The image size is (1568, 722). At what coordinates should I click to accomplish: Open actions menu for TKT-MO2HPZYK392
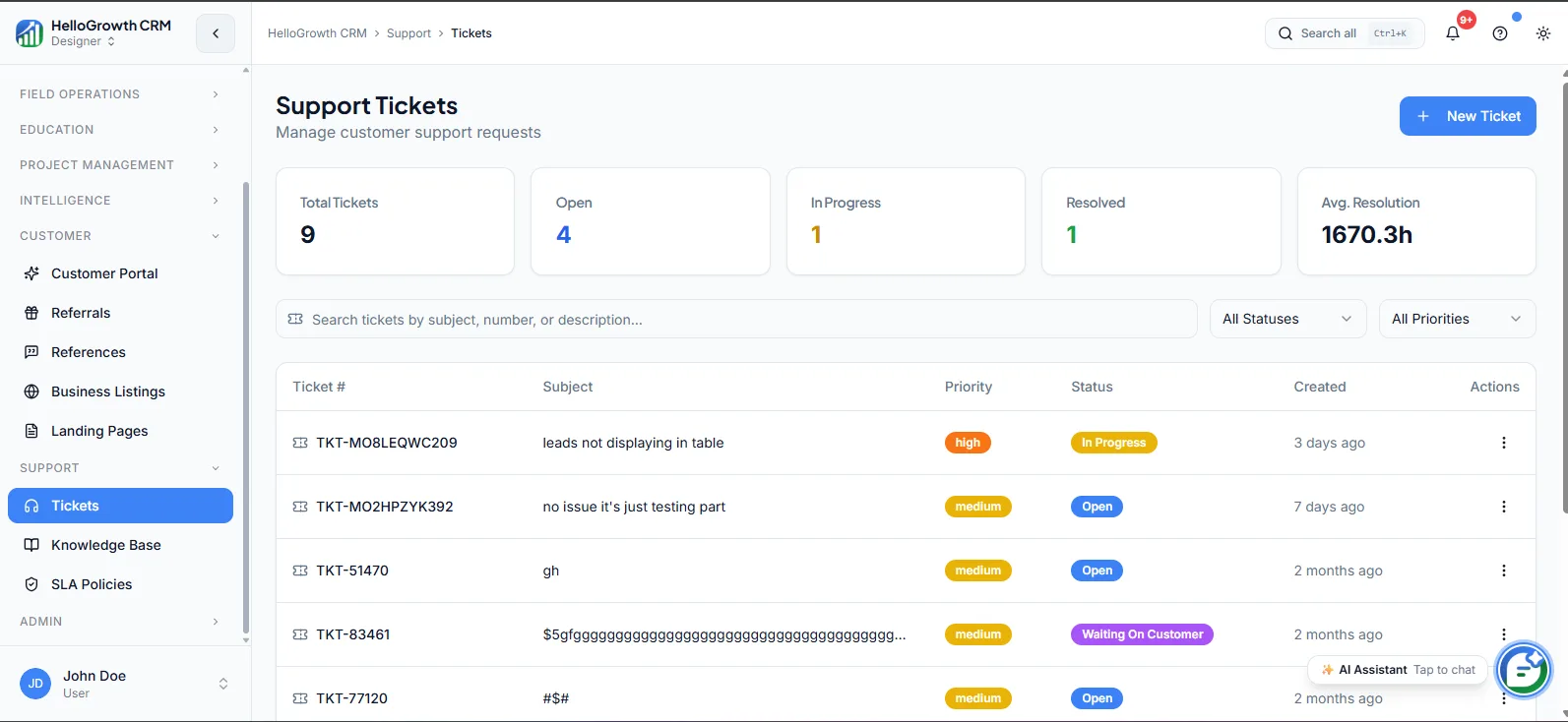click(x=1503, y=507)
